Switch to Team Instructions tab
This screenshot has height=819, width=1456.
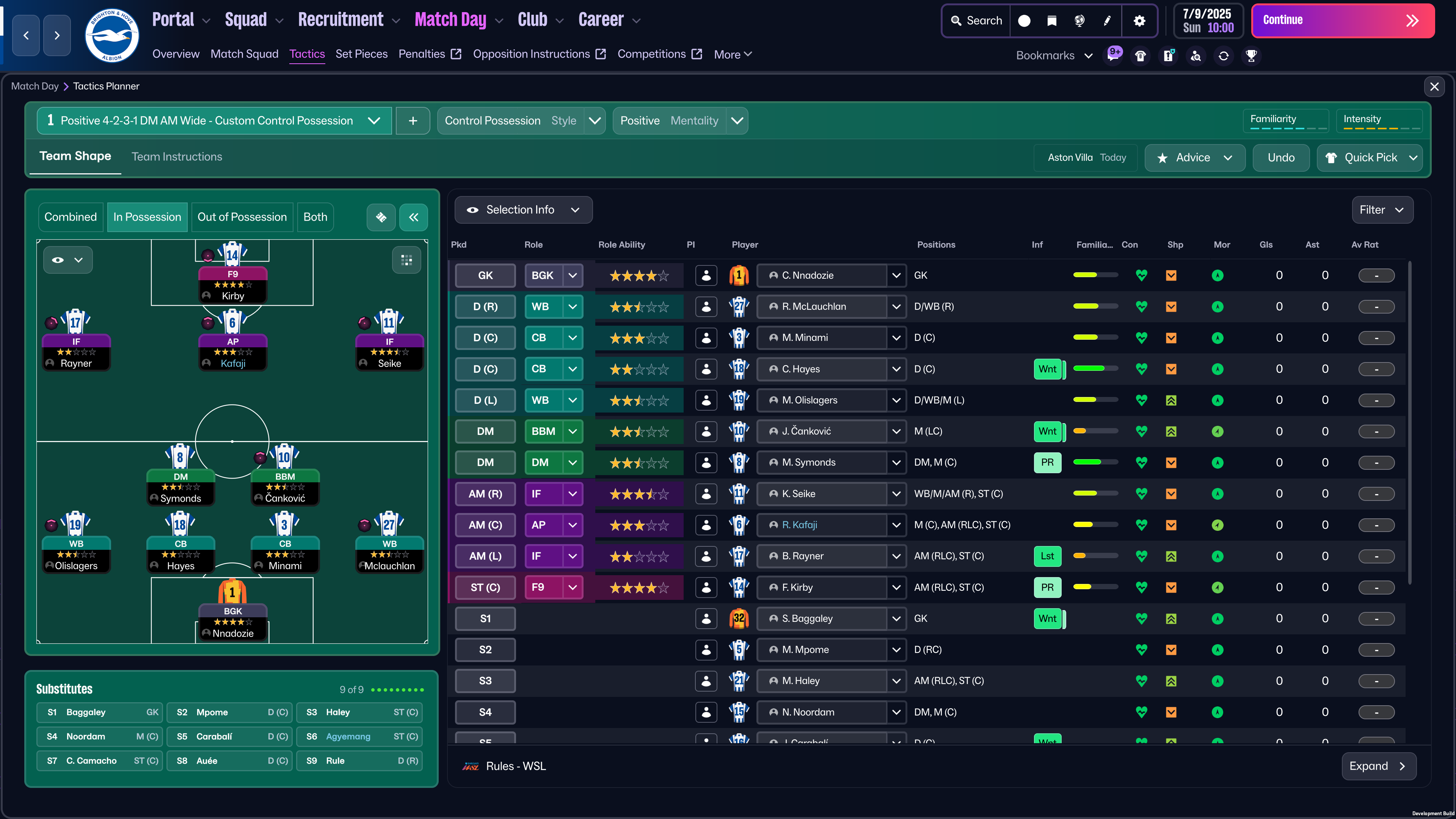coord(177,157)
